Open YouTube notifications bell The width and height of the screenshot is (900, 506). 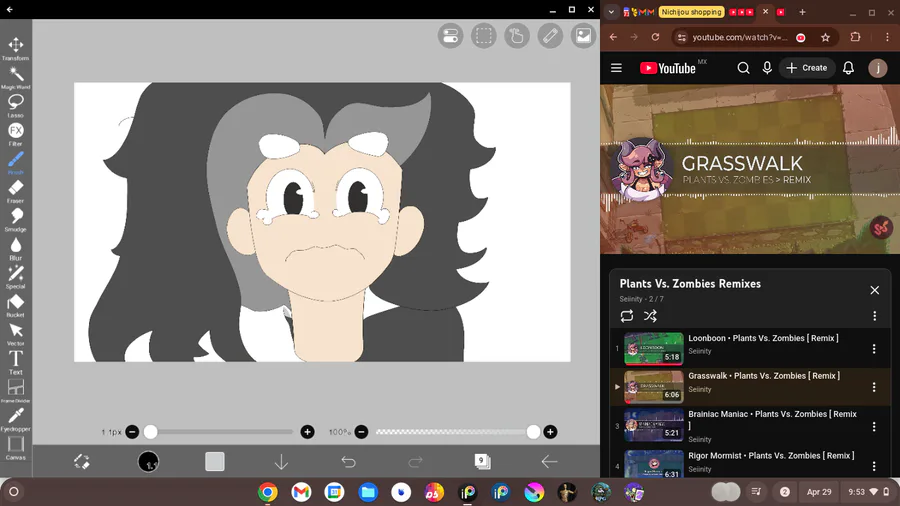pyautogui.click(x=848, y=68)
